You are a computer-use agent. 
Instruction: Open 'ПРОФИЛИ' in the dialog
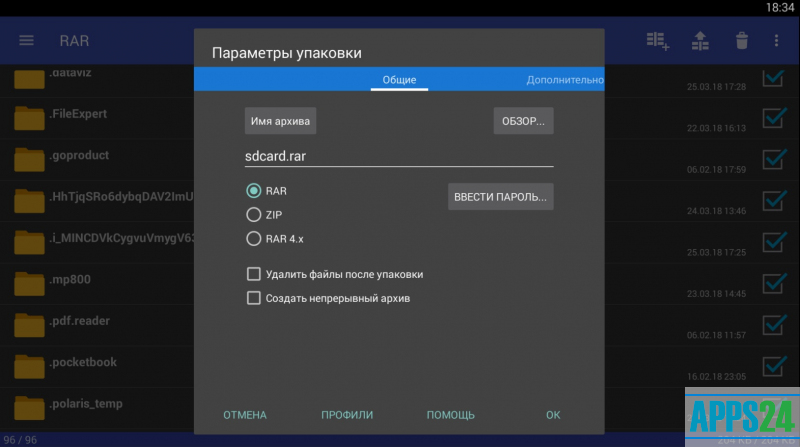point(347,415)
